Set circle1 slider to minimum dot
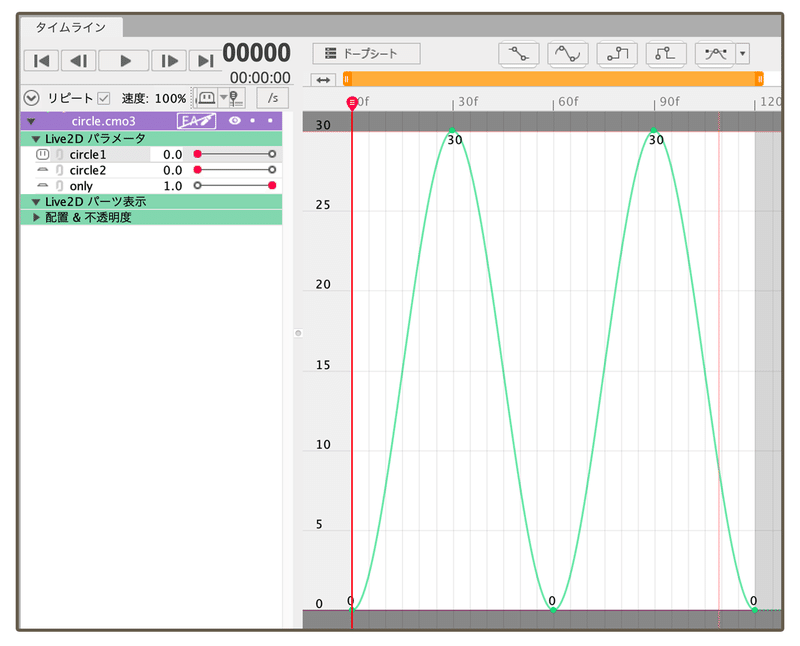Image resolution: width=800 pixels, height=646 pixels. click(197, 154)
